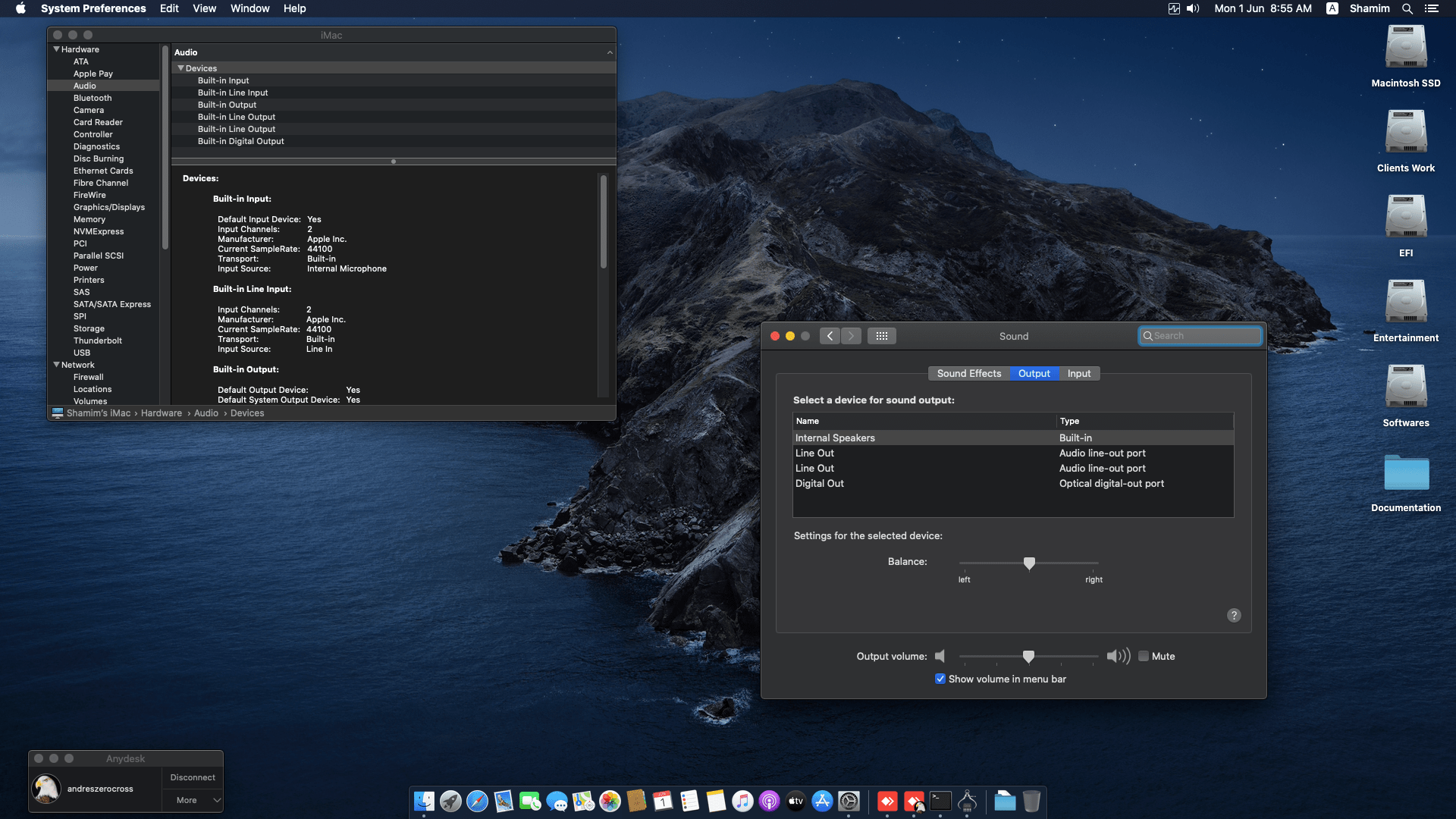Open Calendar from the Dock
1456x819 pixels.
663,801
